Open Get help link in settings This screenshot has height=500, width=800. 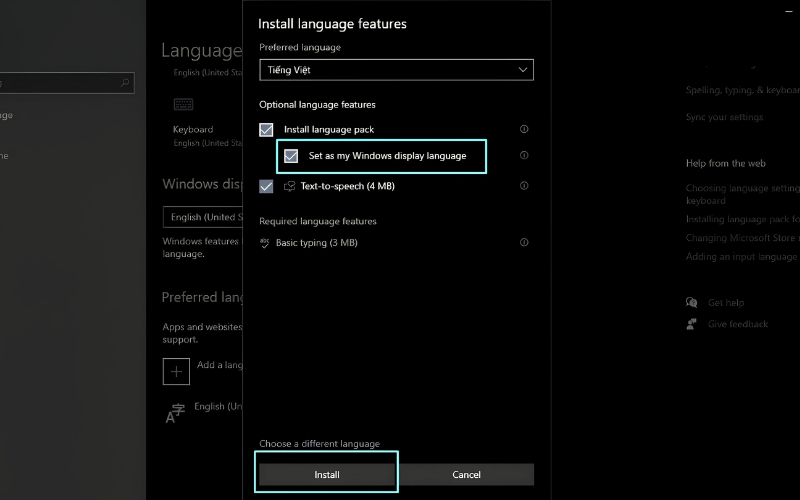[726, 303]
